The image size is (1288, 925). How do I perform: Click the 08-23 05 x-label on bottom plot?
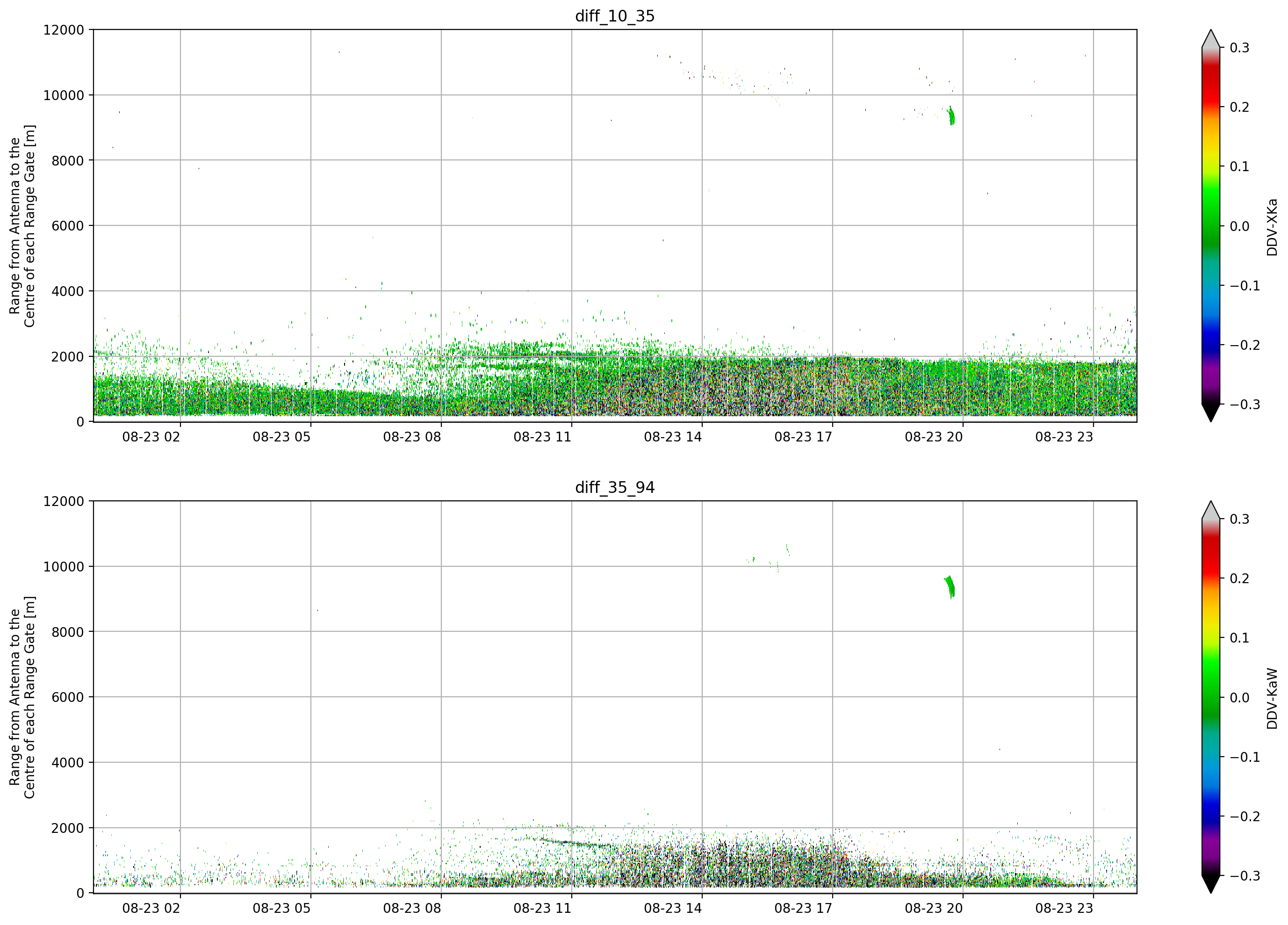point(282,908)
